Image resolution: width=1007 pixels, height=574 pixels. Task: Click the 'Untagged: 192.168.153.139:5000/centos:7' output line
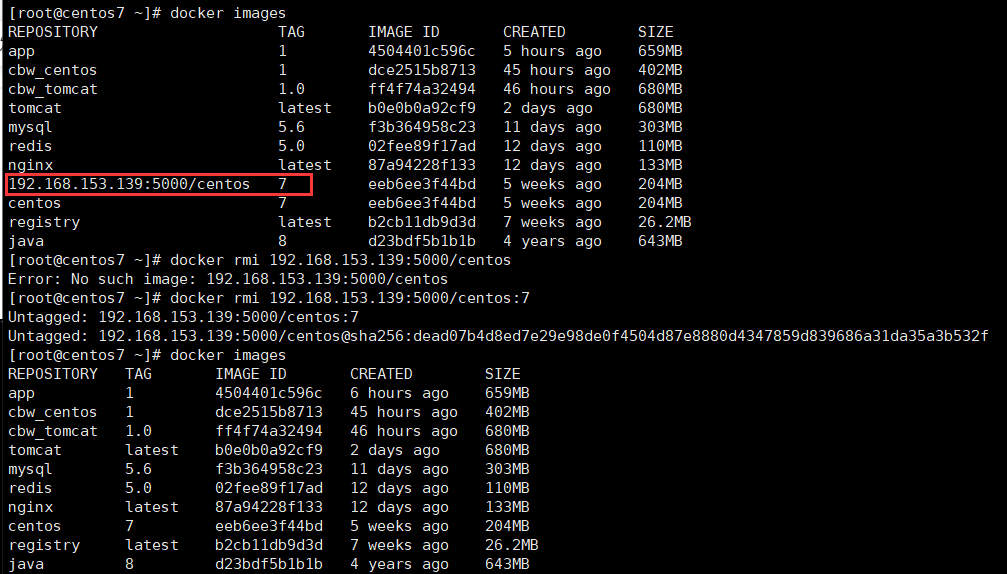click(x=183, y=317)
